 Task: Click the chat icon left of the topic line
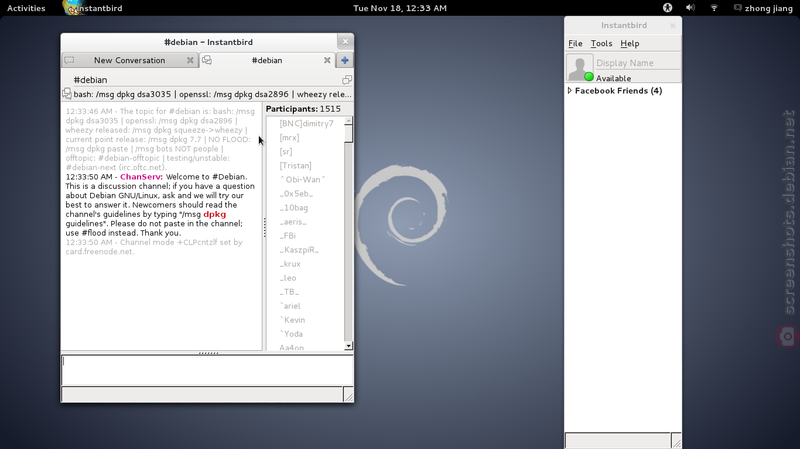pos(67,94)
